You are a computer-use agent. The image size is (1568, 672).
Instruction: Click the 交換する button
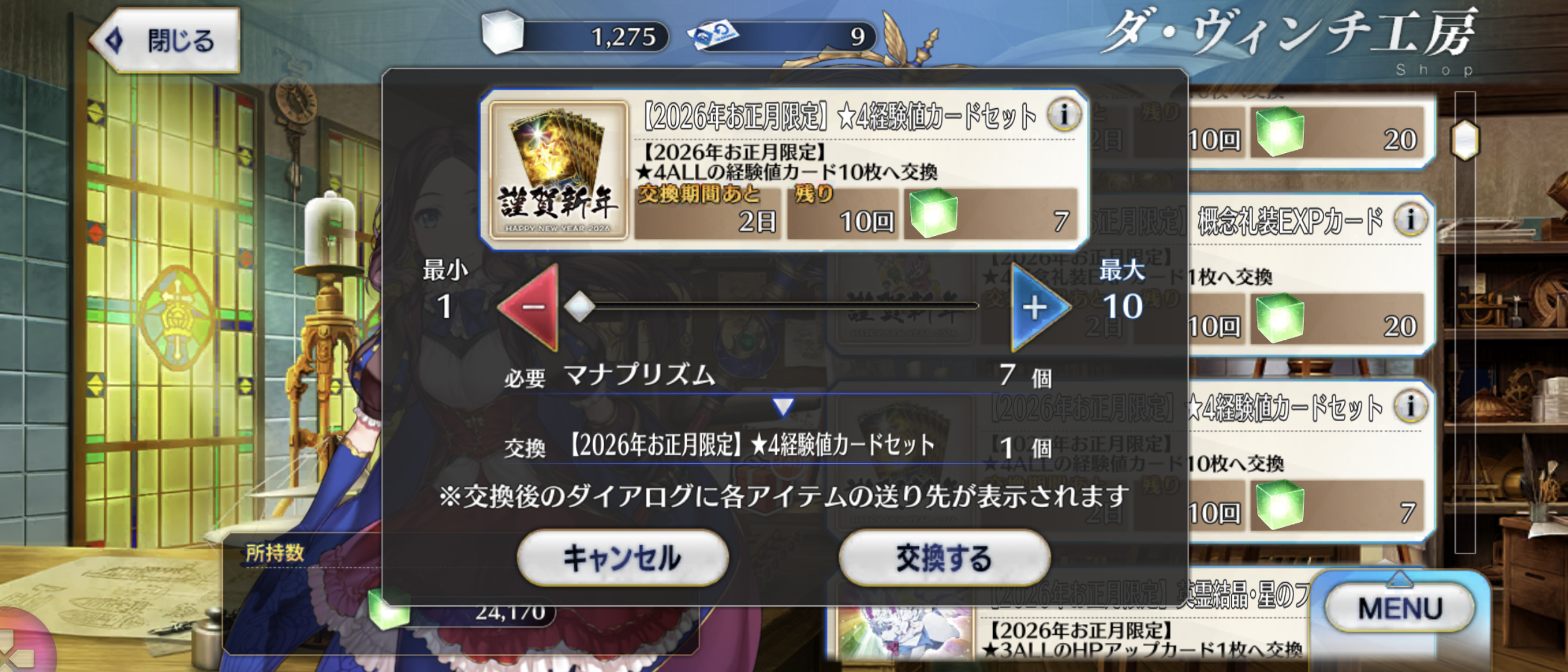944,558
